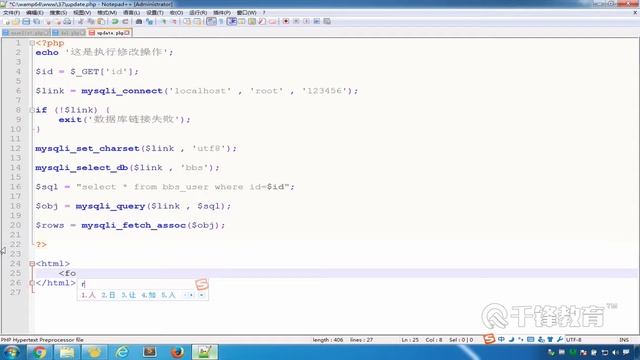The image size is (640, 360).
Task: Open the Windows Start button
Action: point(11,352)
